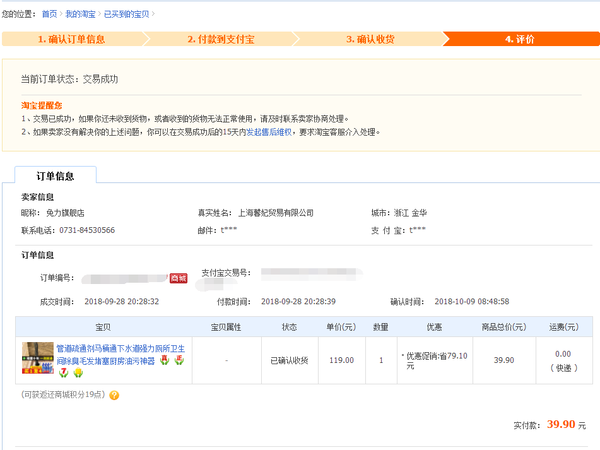The height and width of the screenshot is (450, 600).
Task: Select the 订单信息 tab
Action: 55,176
